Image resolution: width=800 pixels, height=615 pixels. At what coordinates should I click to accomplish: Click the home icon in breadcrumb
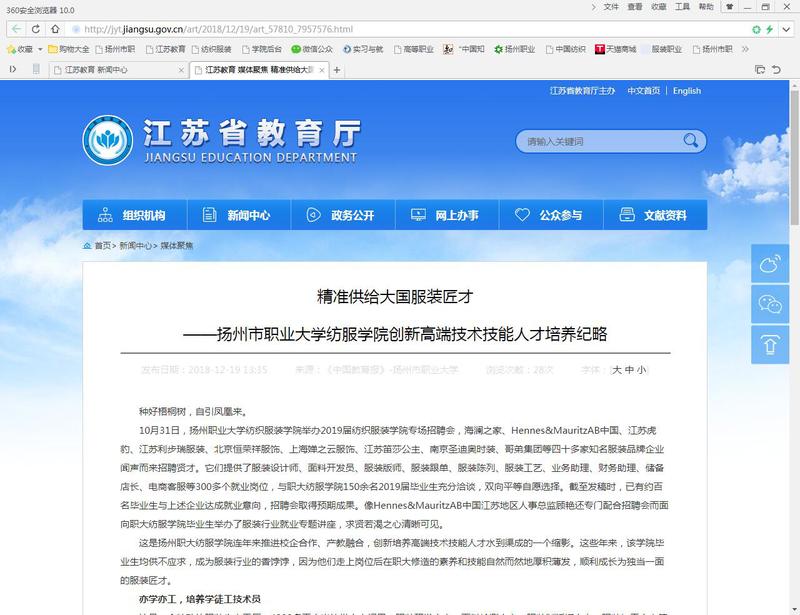[x=87, y=245]
